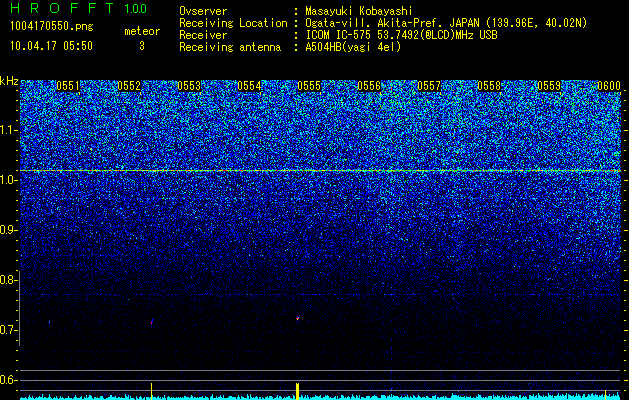Click the 0.8 frequency axis label

7,280
